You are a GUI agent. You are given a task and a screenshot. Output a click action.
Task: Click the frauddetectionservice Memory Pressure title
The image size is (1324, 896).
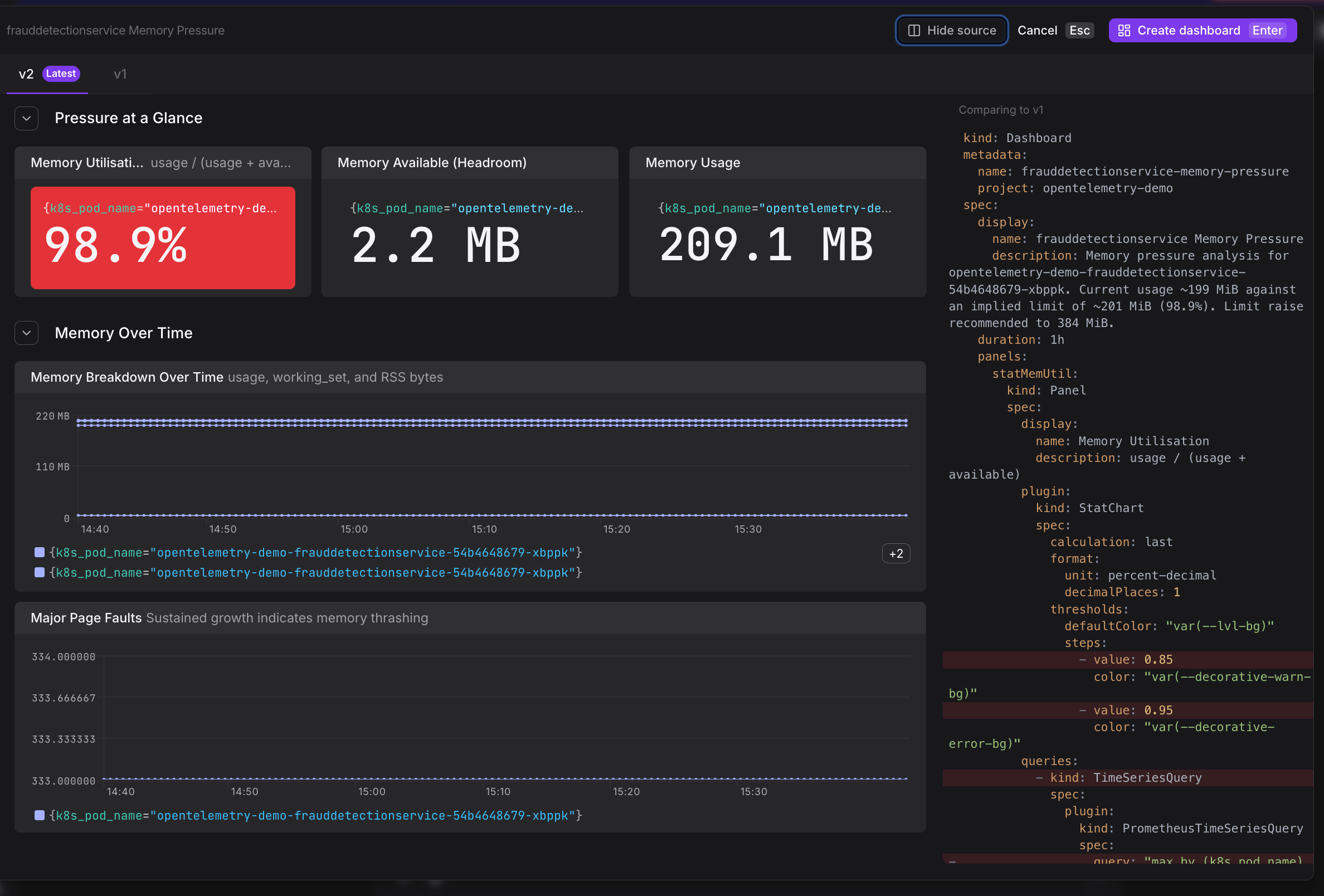point(115,30)
